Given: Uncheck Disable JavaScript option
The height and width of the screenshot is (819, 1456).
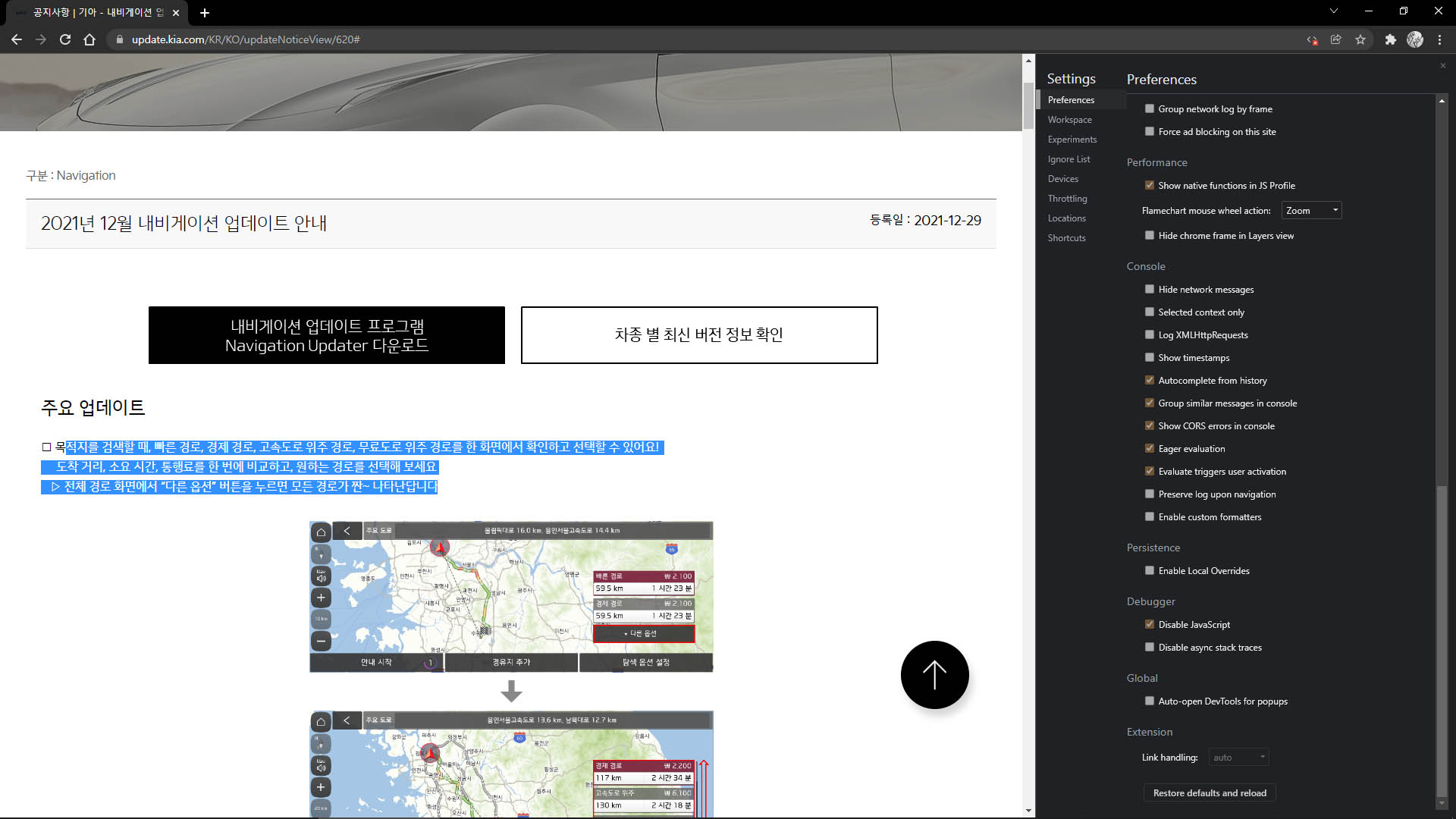Looking at the screenshot, I should [1150, 624].
